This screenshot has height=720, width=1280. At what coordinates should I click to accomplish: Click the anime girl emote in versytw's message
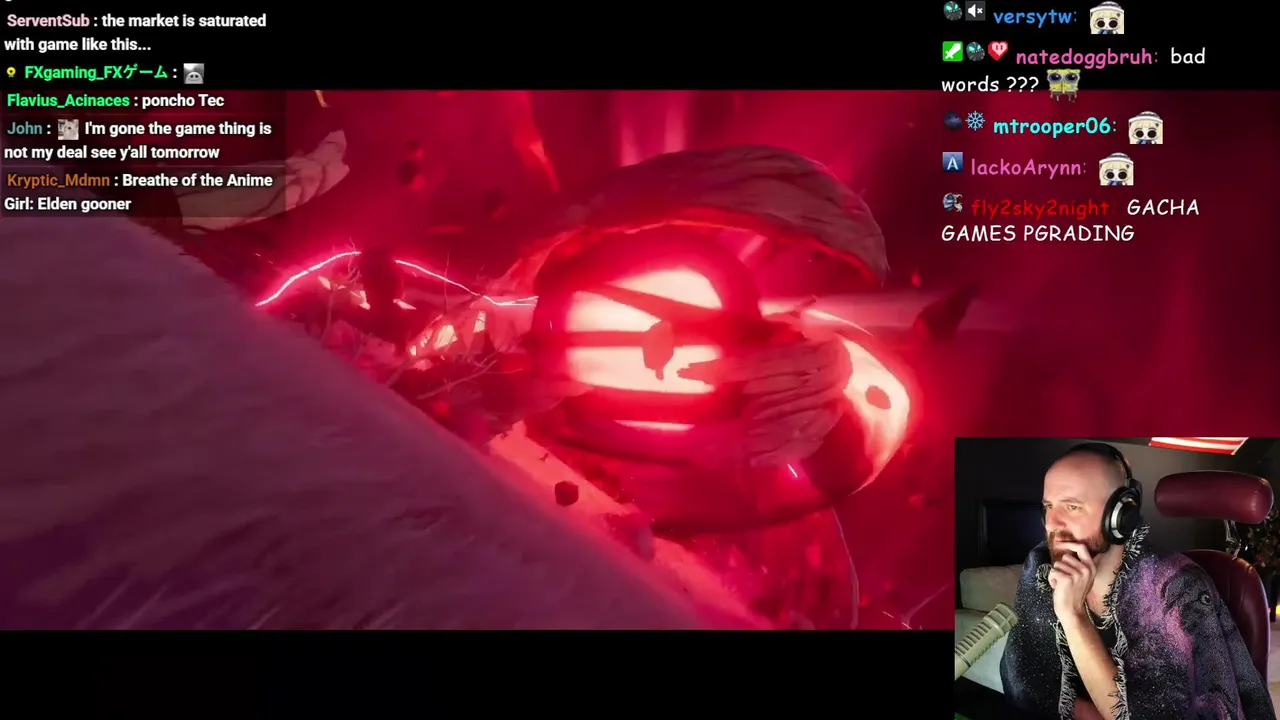(1107, 17)
